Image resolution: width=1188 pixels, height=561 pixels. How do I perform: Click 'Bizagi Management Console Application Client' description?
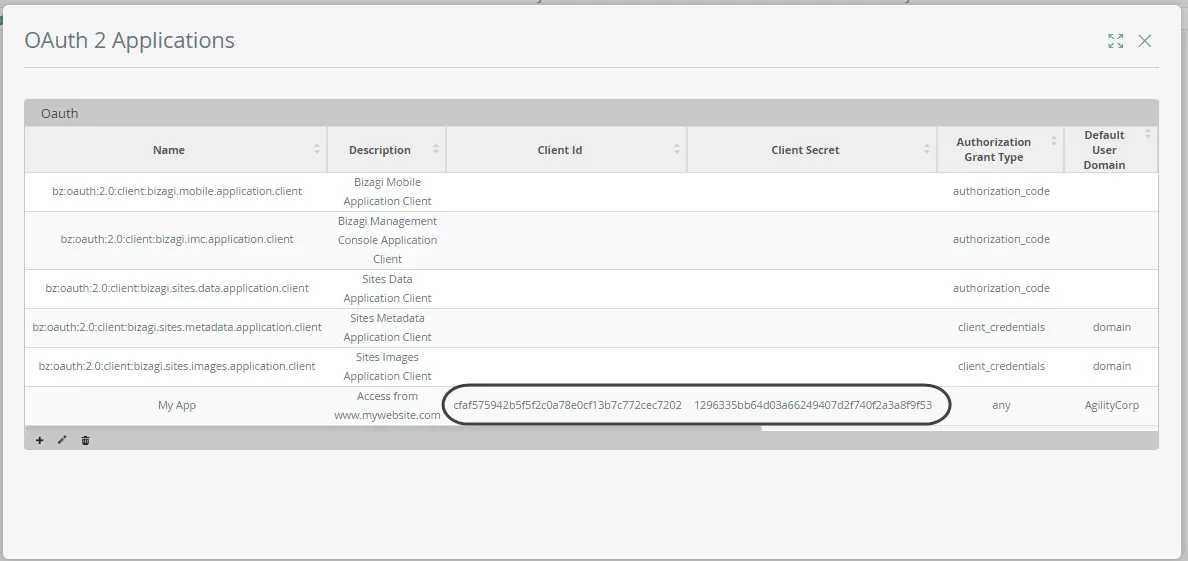click(x=387, y=240)
